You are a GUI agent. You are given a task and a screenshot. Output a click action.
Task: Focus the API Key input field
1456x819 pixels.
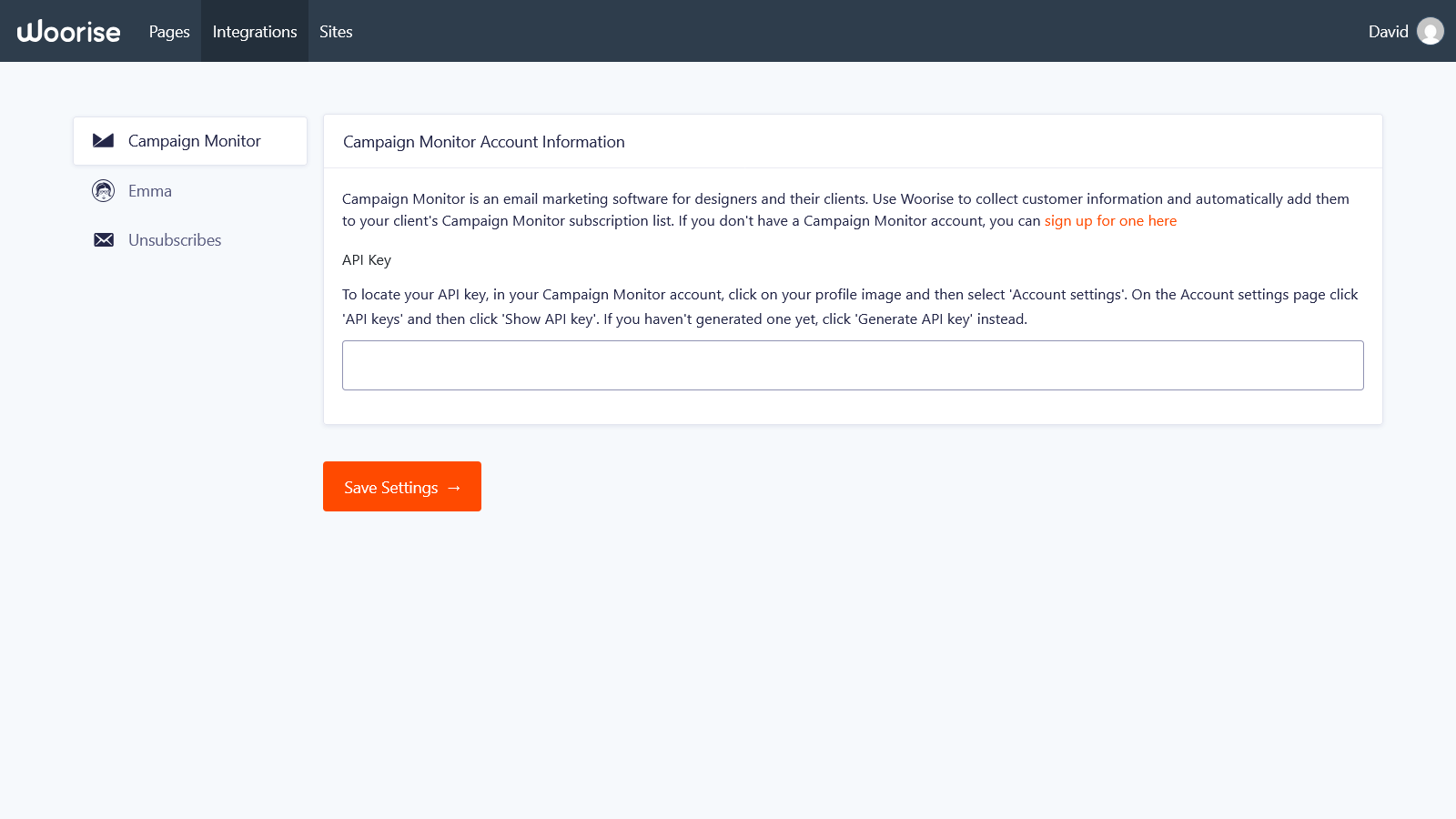(x=853, y=366)
